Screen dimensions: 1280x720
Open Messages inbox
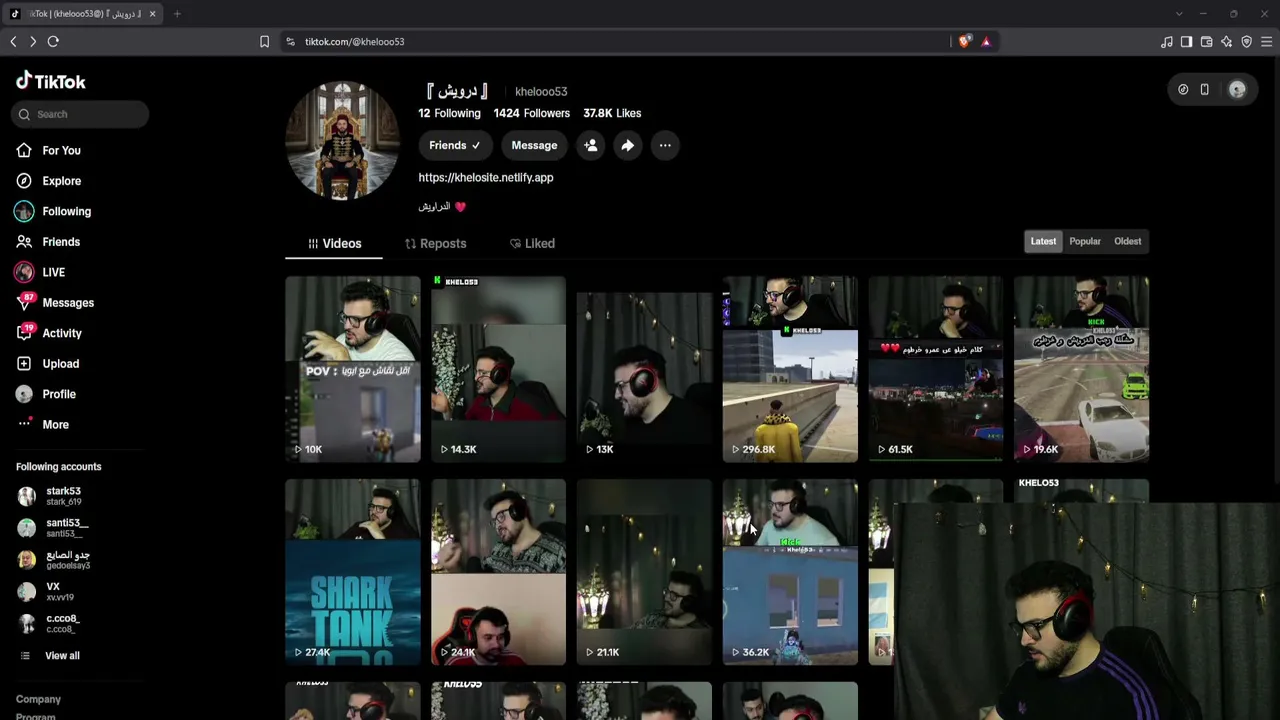[x=68, y=303]
